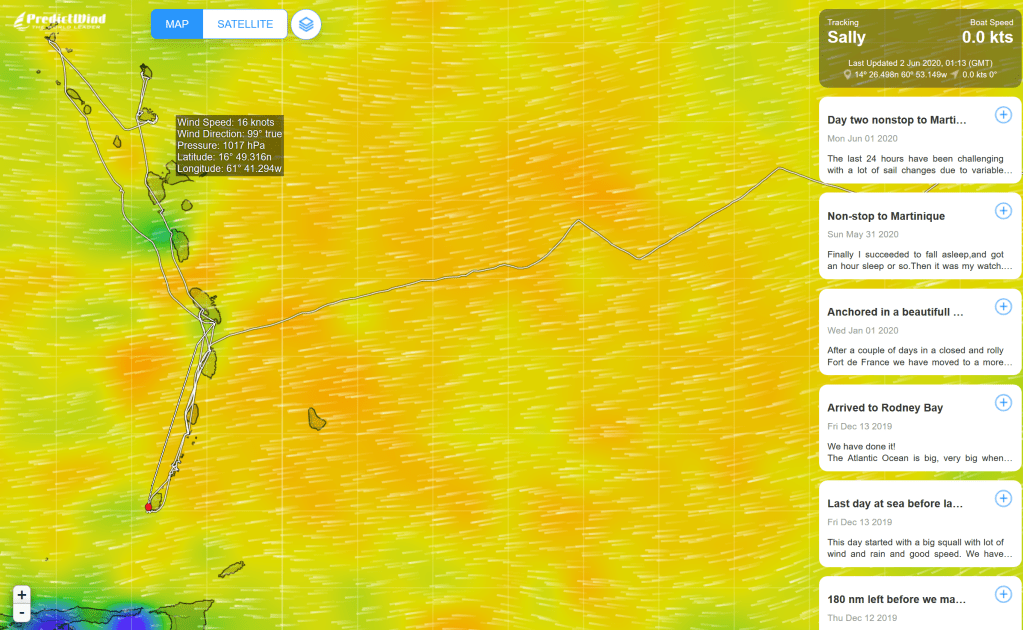Click the boat name 'Sally'
Screen dimensions: 1023x630
[x=846, y=38]
